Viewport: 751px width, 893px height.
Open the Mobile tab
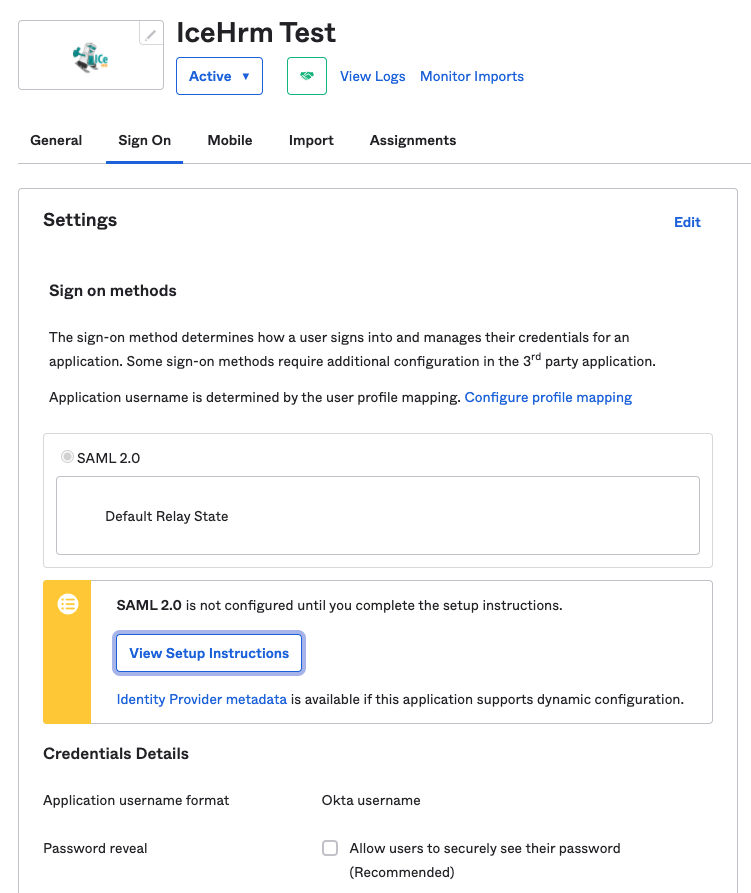(230, 140)
